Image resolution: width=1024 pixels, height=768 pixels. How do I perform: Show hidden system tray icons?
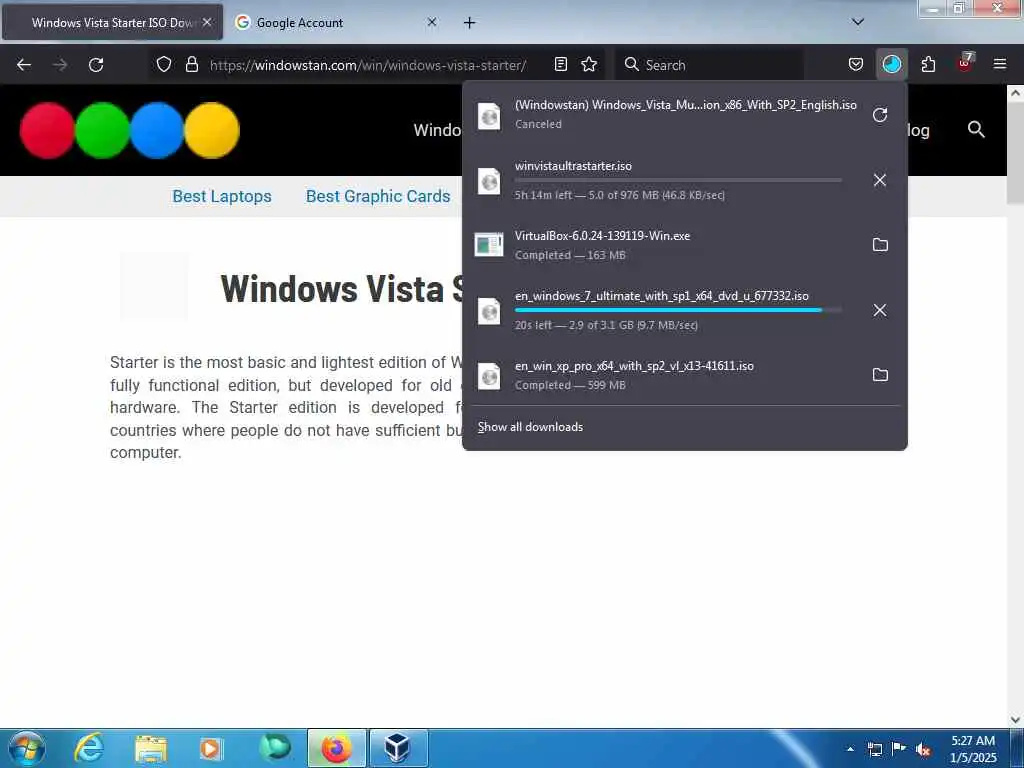coord(850,749)
